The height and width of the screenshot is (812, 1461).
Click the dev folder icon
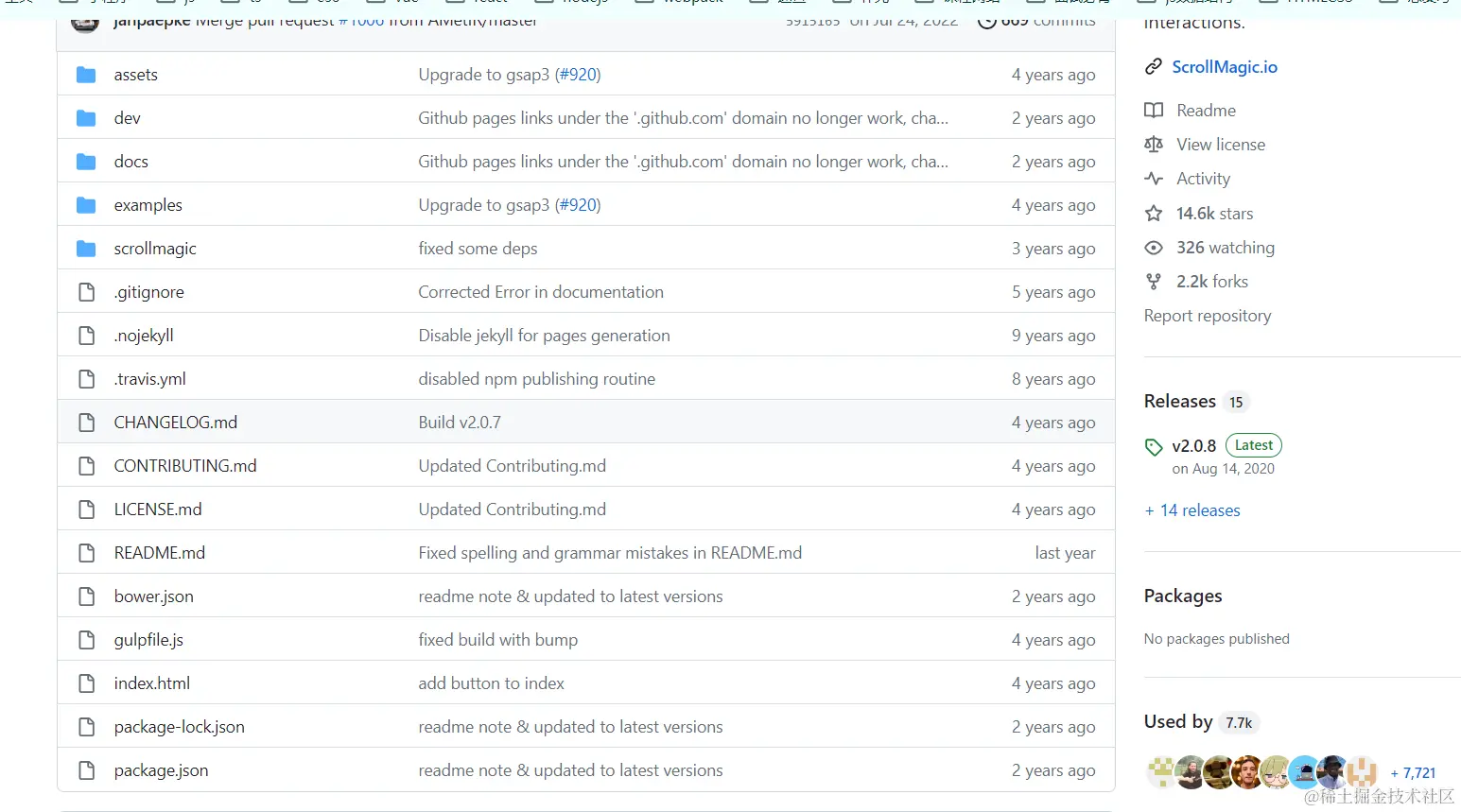click(x=86, y=118)
